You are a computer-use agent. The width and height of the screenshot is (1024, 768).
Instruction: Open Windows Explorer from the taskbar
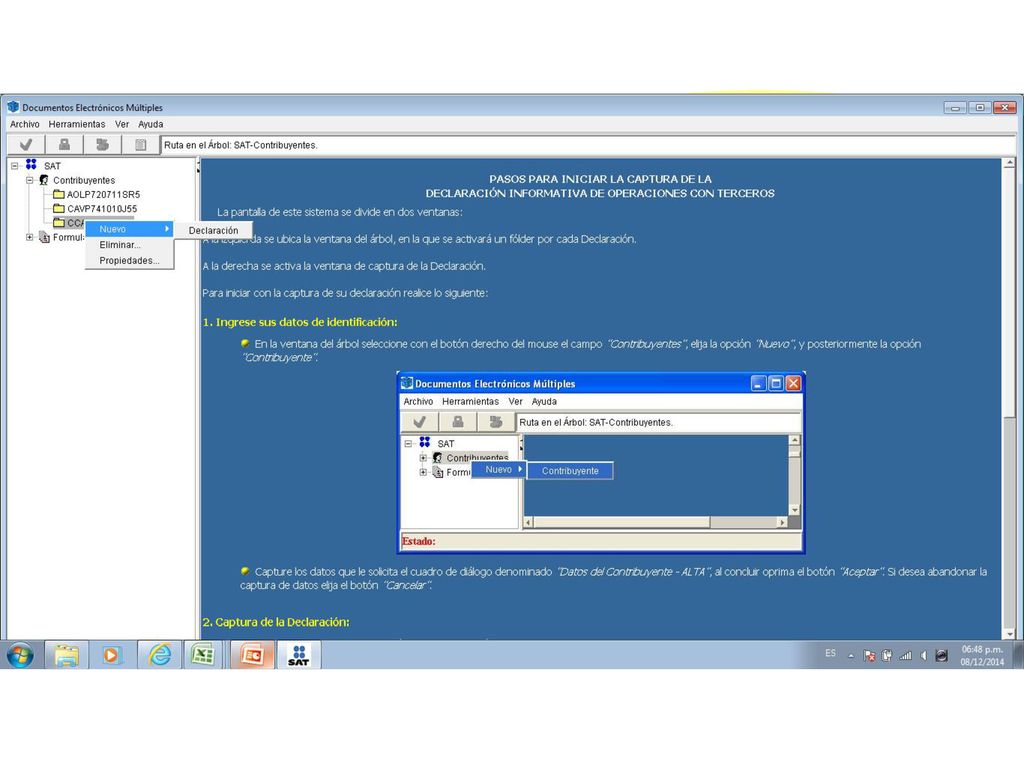click(x=66, y=654)
